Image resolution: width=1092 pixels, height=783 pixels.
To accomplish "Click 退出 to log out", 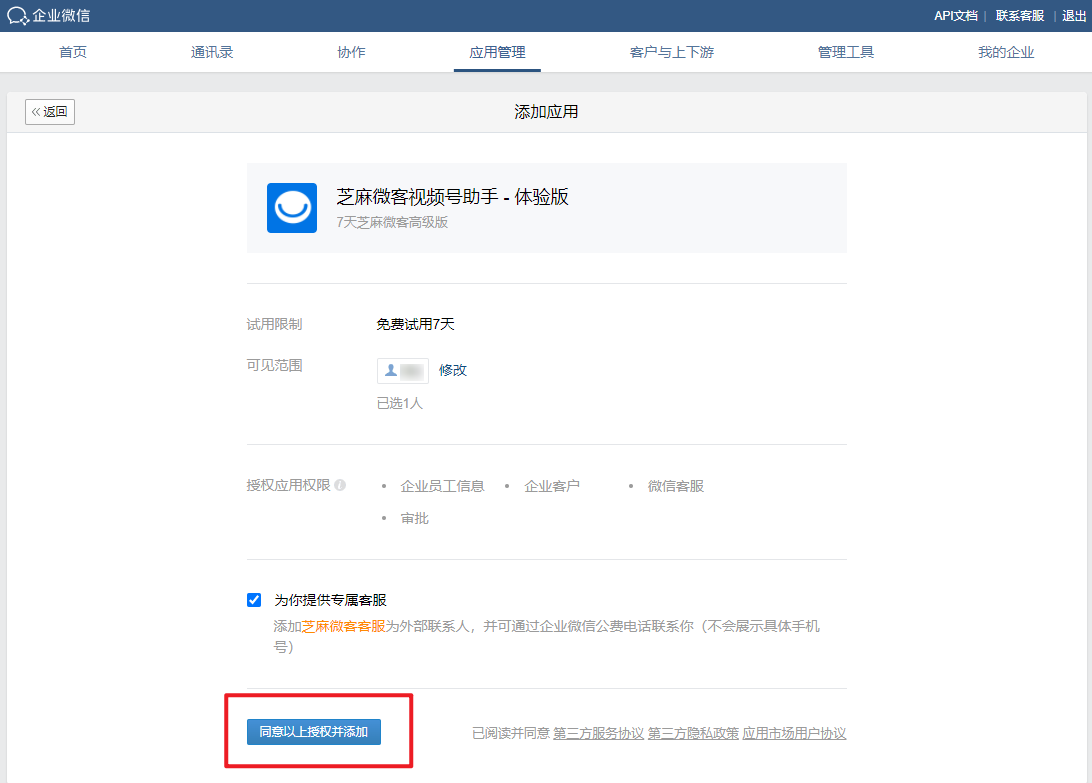I will [1074, 15].
